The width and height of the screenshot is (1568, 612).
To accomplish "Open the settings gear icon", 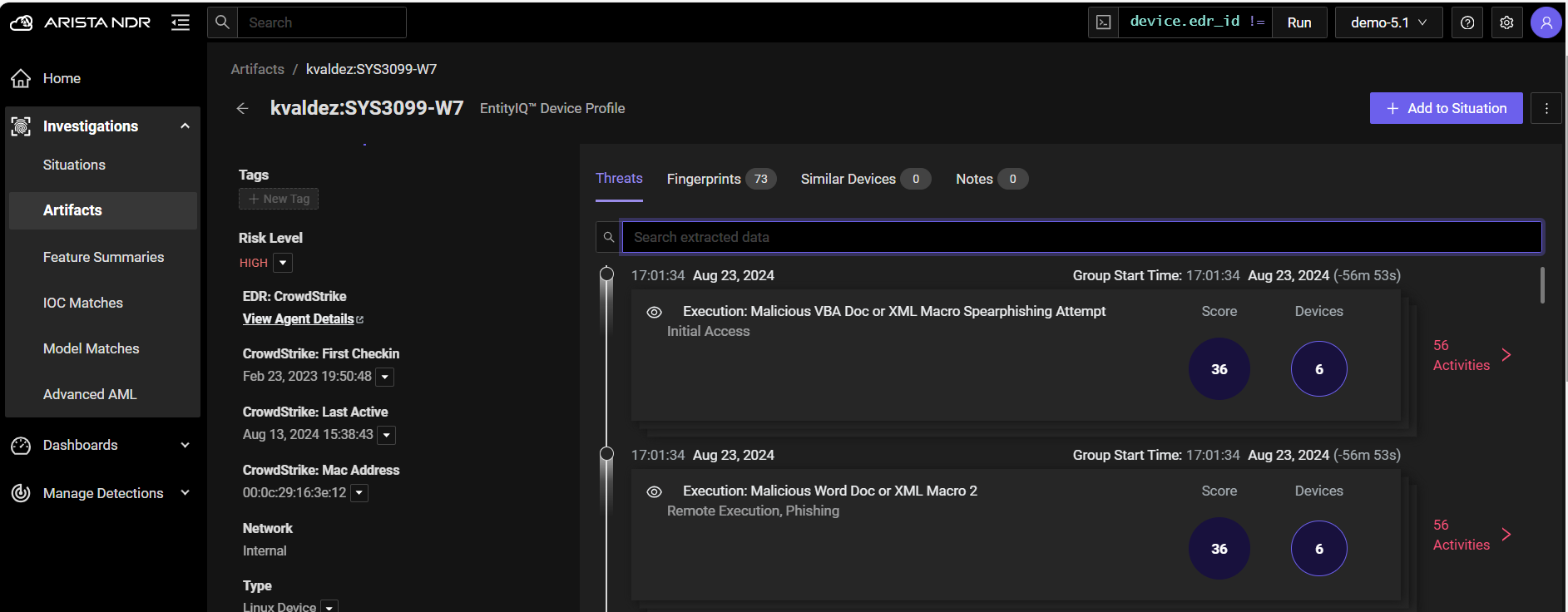I will click(1506, 22).
